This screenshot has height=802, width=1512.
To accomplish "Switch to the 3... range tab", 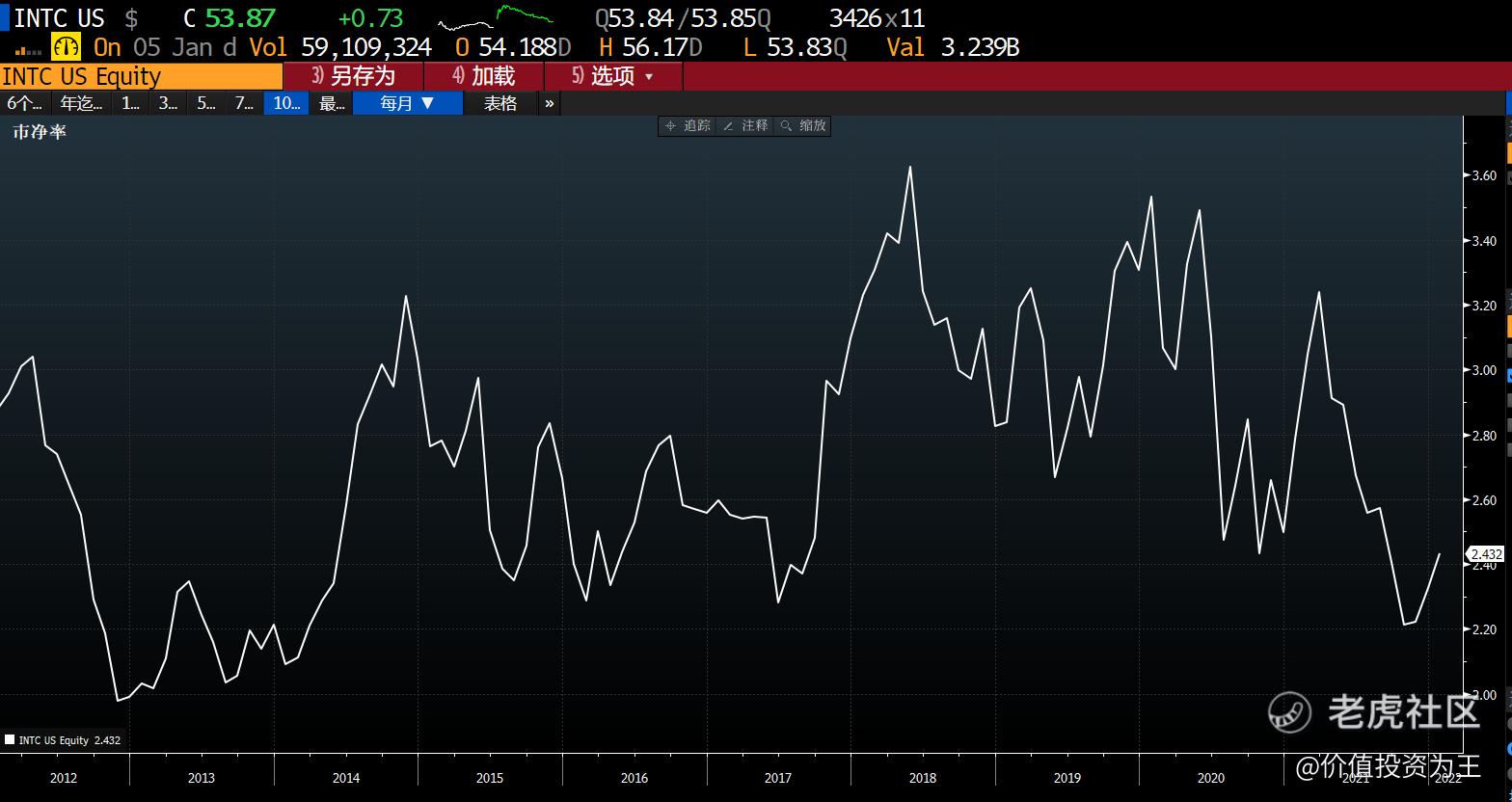I will [169, 103].
